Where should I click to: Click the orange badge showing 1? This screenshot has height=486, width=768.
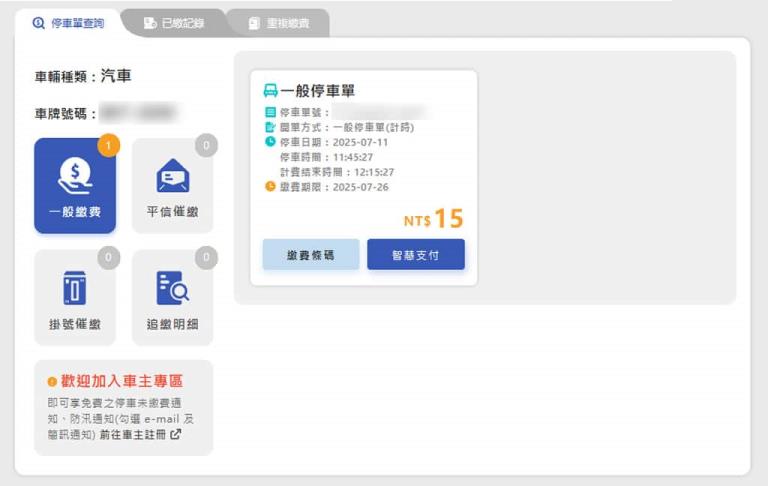[109, 146]
